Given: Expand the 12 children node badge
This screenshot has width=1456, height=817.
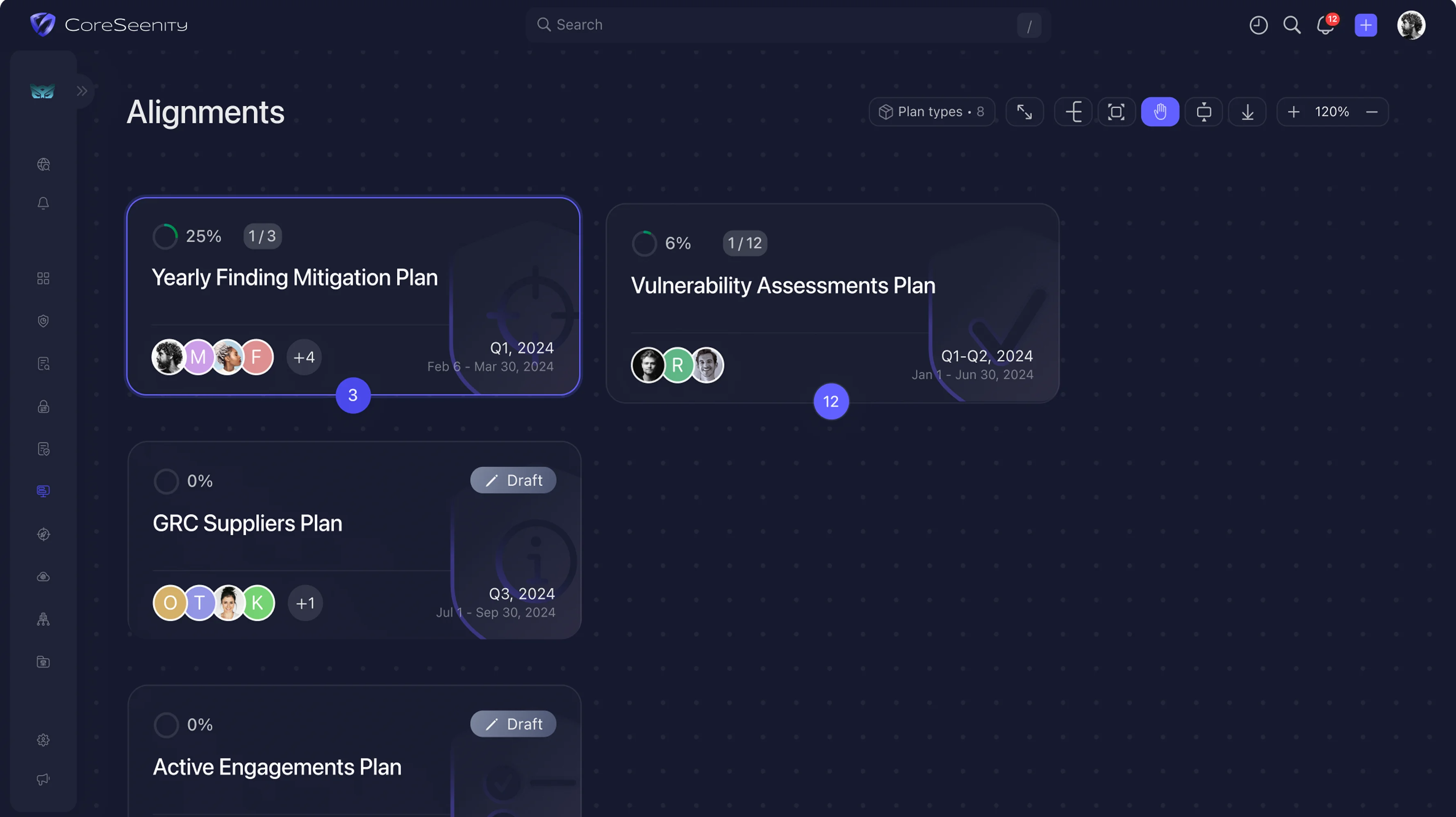Looking at the screenshot, I should [x=831, y=402].
